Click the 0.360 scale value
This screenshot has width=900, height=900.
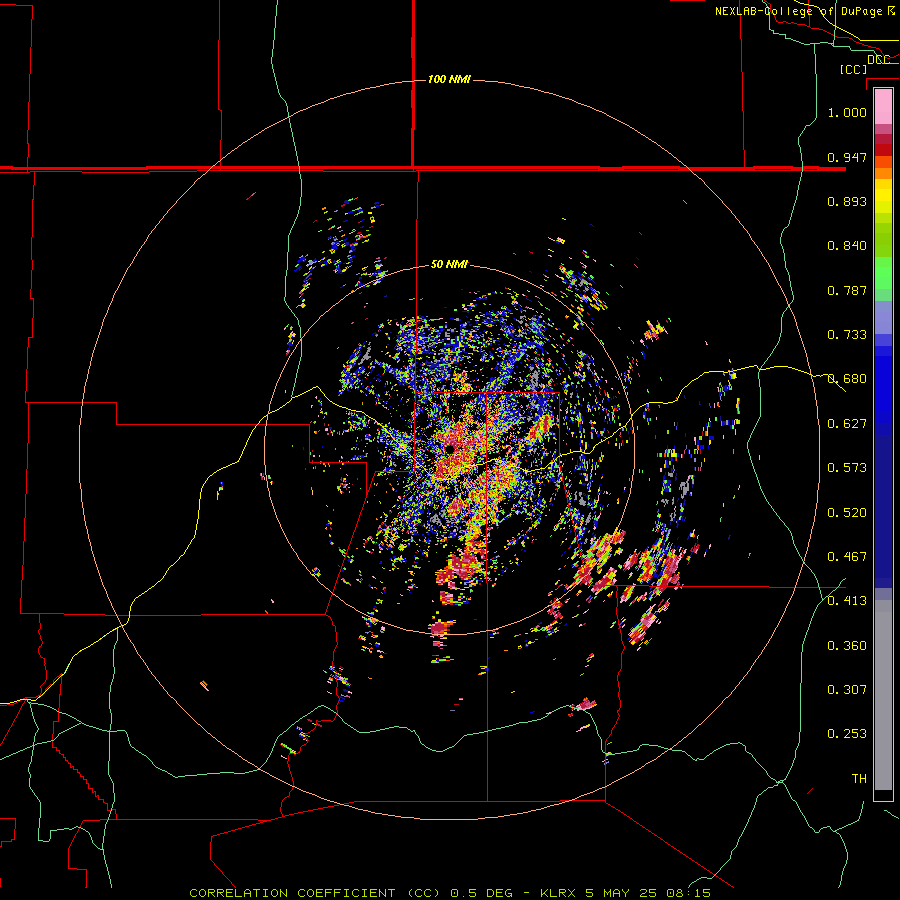(847, 646)
